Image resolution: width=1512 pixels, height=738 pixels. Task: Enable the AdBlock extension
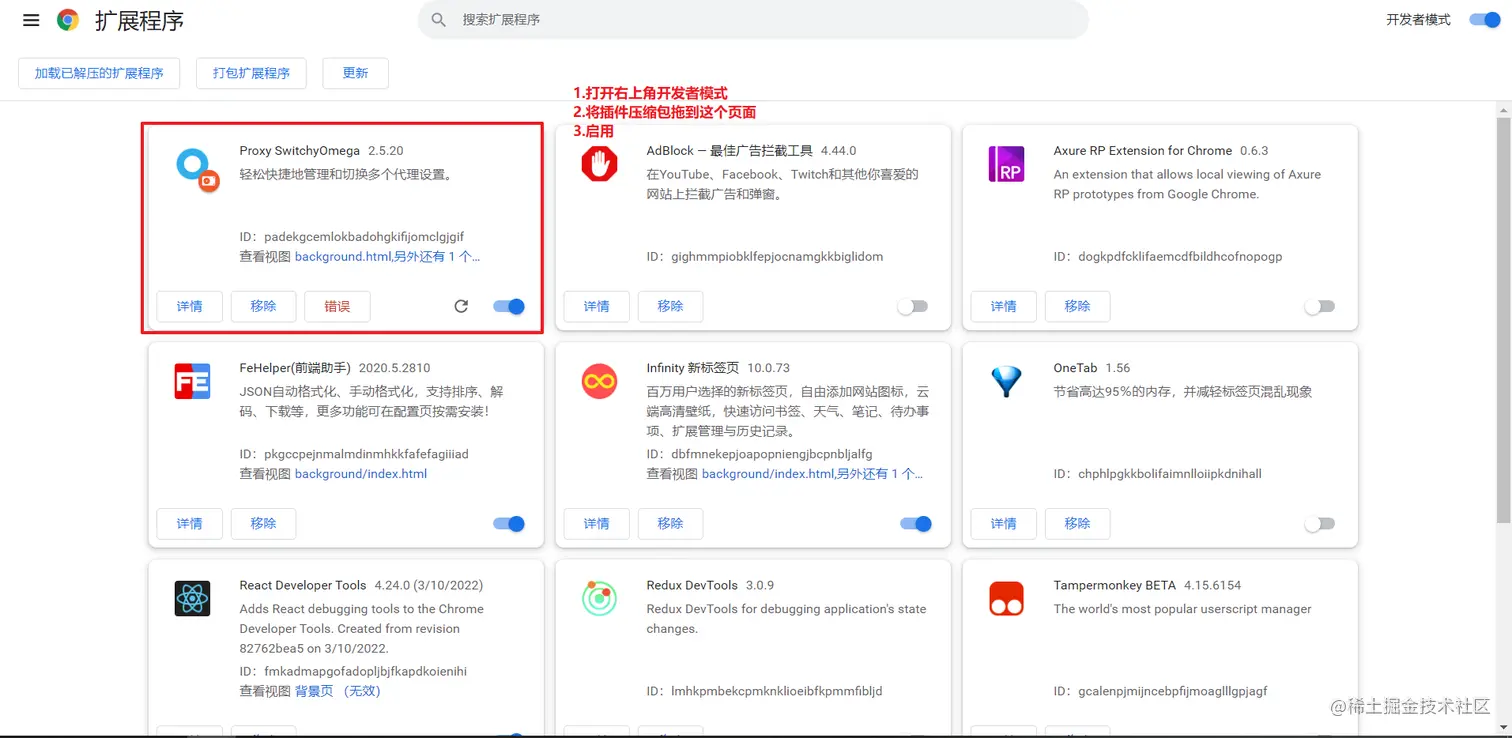click(912, 306)
